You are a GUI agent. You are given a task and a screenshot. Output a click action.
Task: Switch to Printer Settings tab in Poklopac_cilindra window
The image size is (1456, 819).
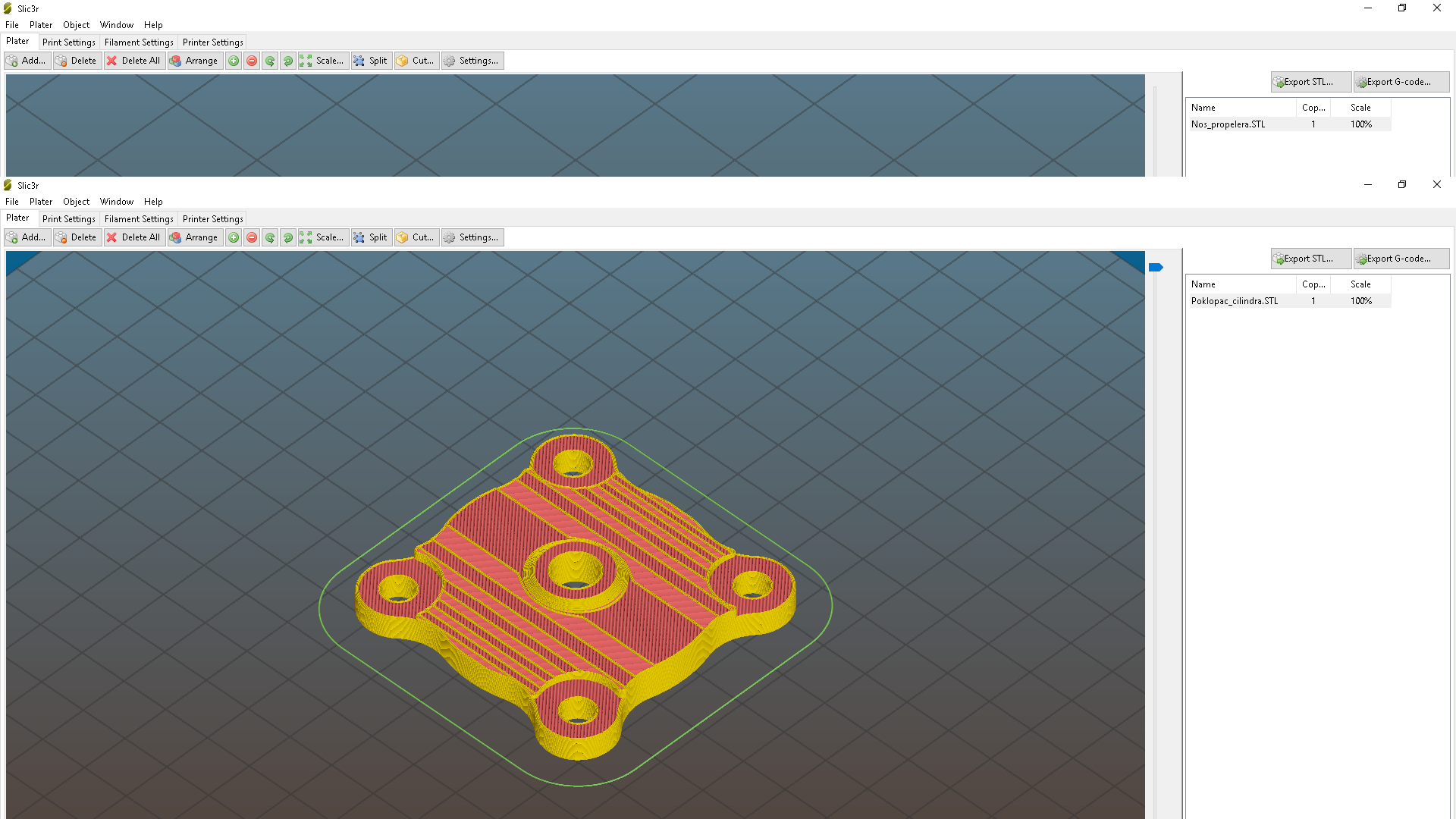click(x=213, y=219)
